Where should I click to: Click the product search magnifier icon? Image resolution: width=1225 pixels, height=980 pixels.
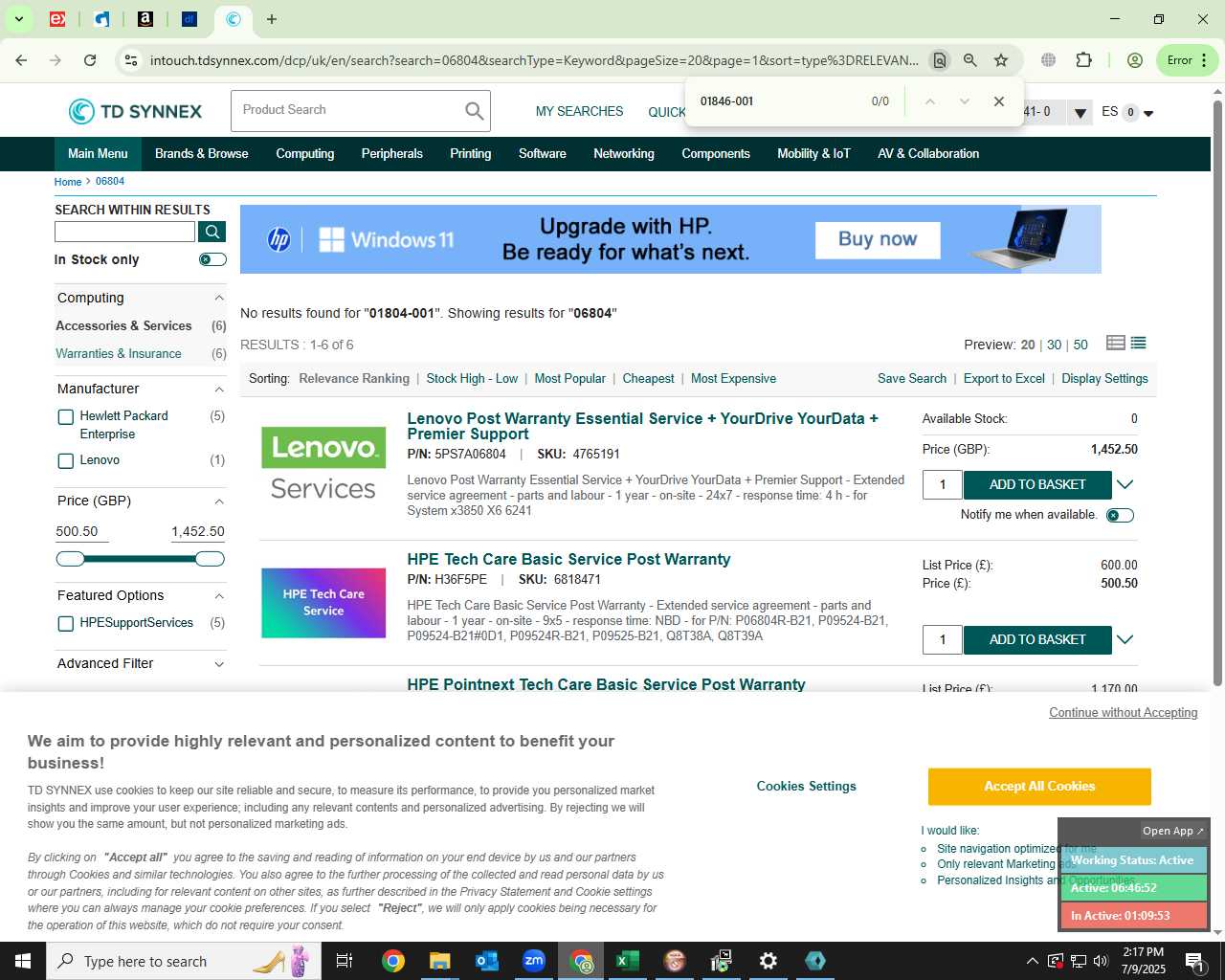(x=474, y=111)
